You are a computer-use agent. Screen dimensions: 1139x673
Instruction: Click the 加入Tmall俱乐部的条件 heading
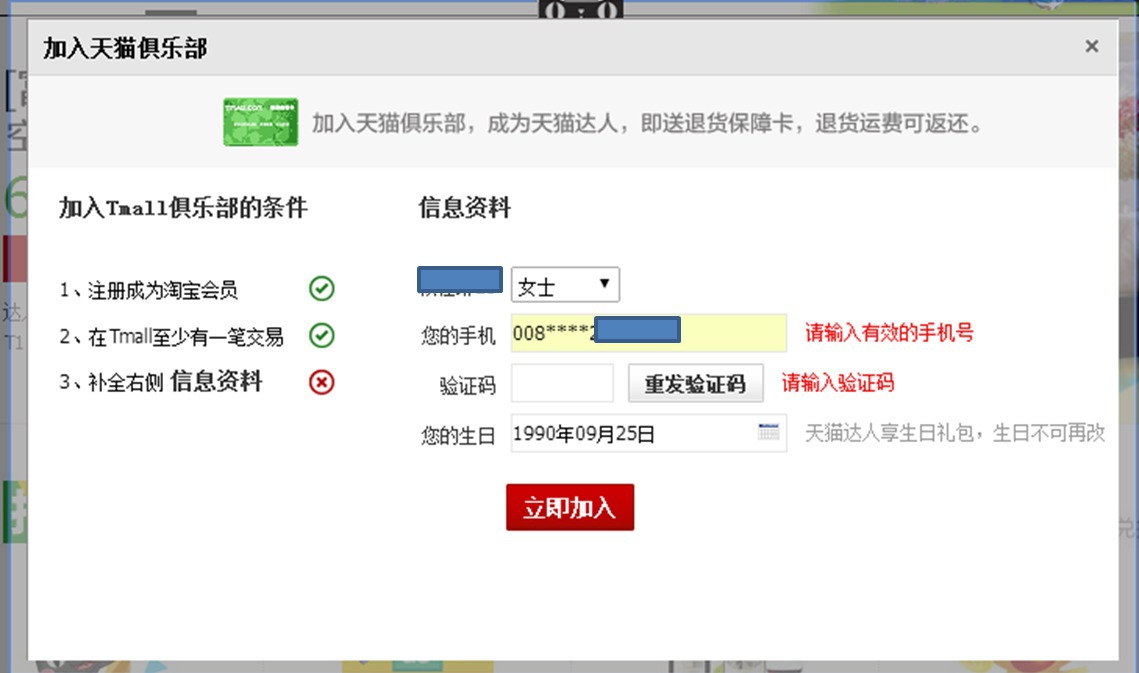coord(183,208)
